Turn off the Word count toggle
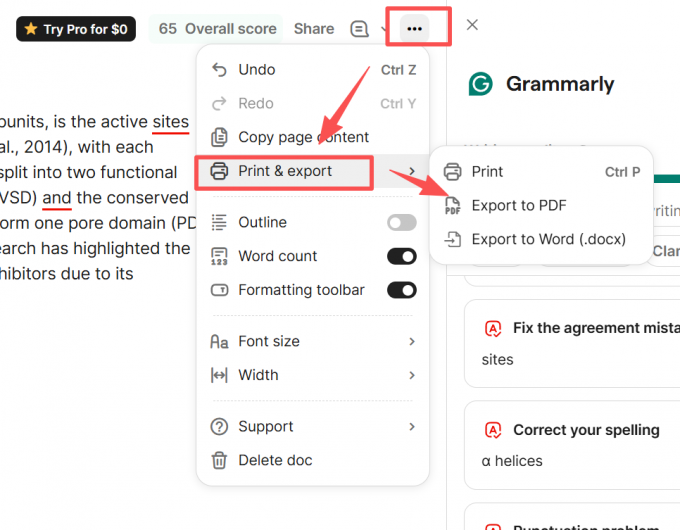Viewport: 680px width, 530px height. [402, 256]
